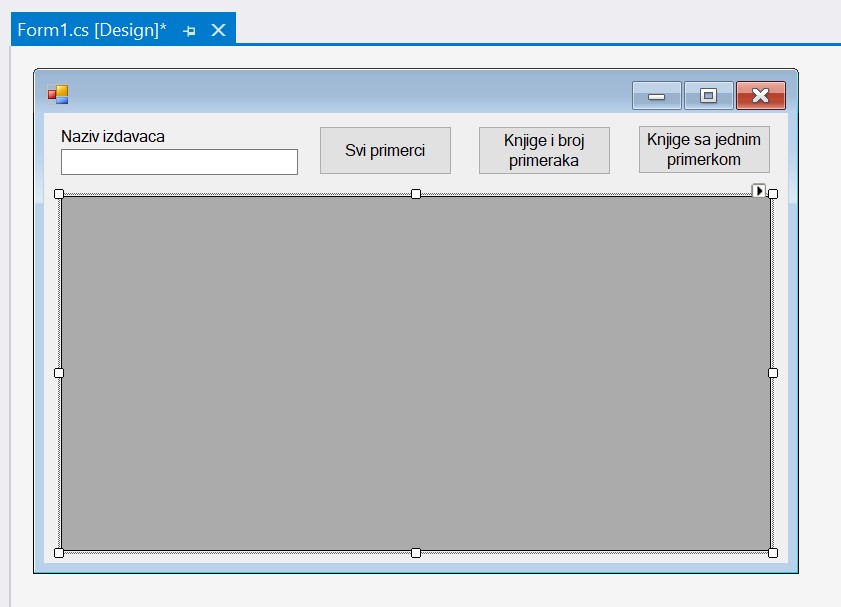Click the bottom-middle resize handle of the grid
Viewport: 841px width, 607px height.
click(416, 552)
